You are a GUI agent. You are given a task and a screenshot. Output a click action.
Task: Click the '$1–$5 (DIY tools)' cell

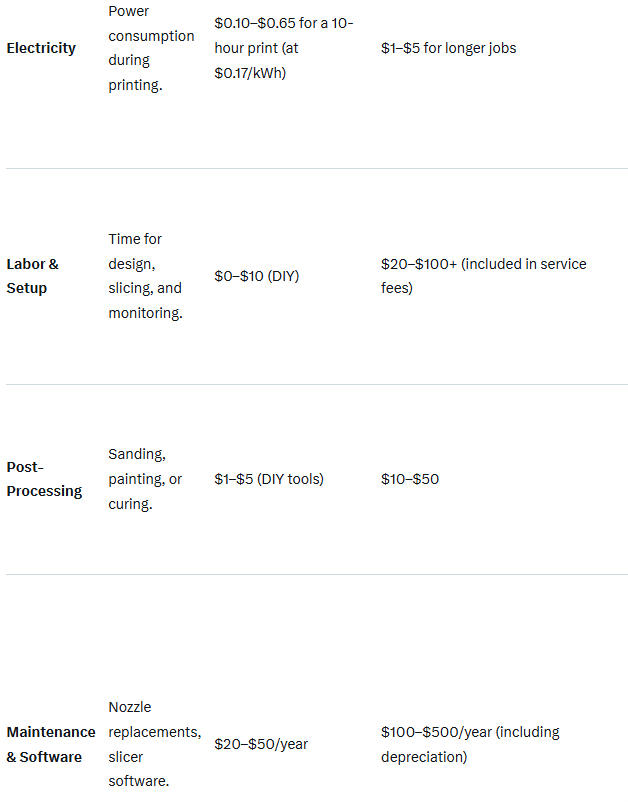click(x=268, y=479)
